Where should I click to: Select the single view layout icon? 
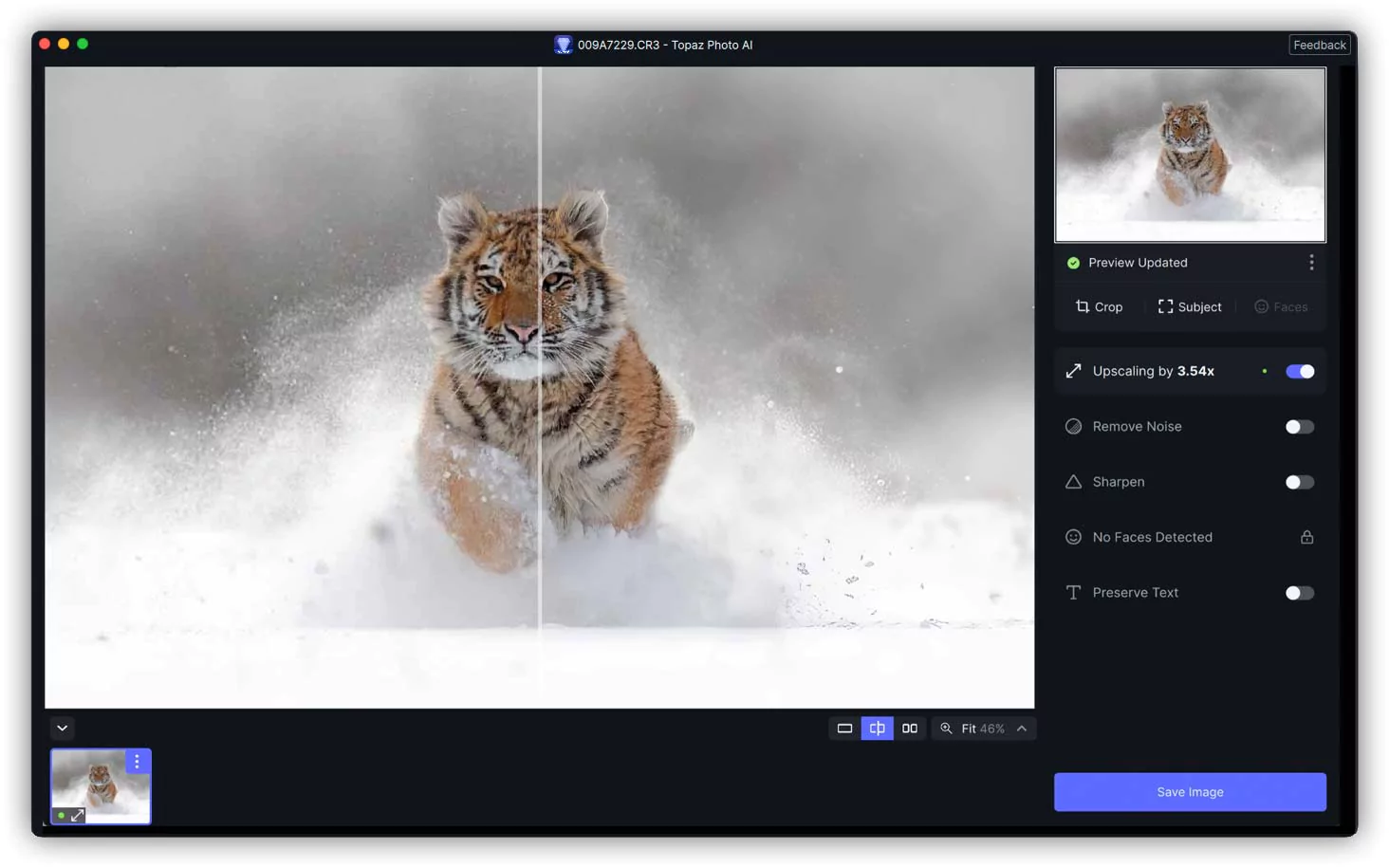[843, 729]
